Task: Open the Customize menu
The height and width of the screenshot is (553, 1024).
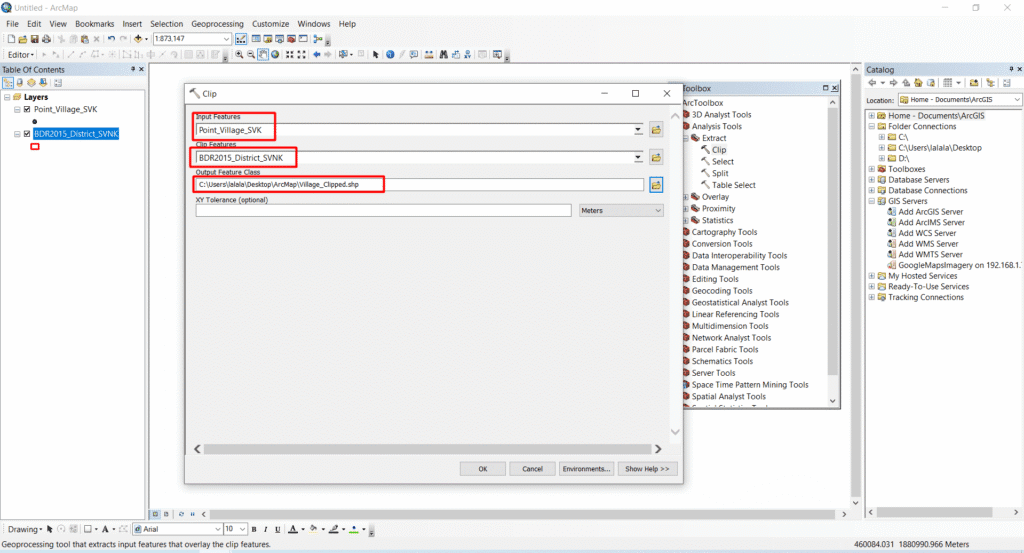Action: point(270,24)
